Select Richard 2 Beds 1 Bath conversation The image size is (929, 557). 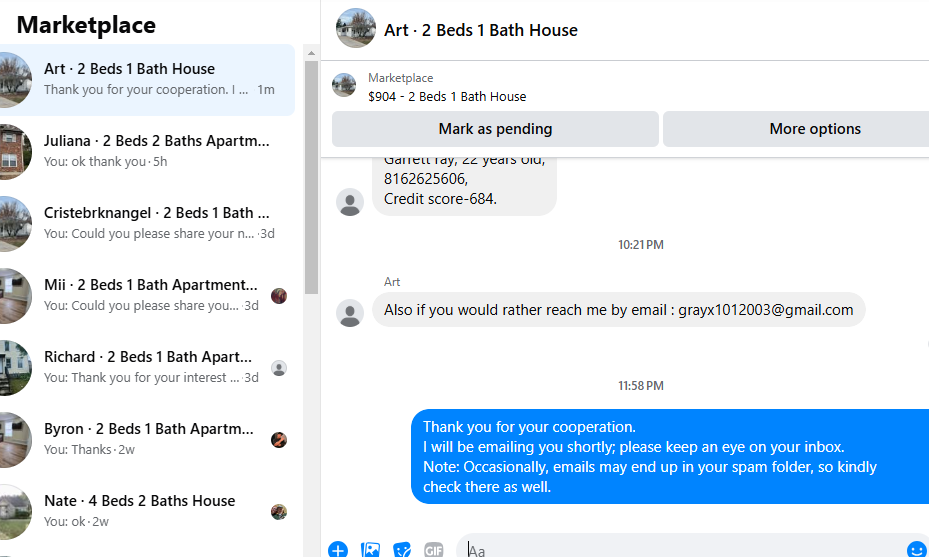point(150,367)
